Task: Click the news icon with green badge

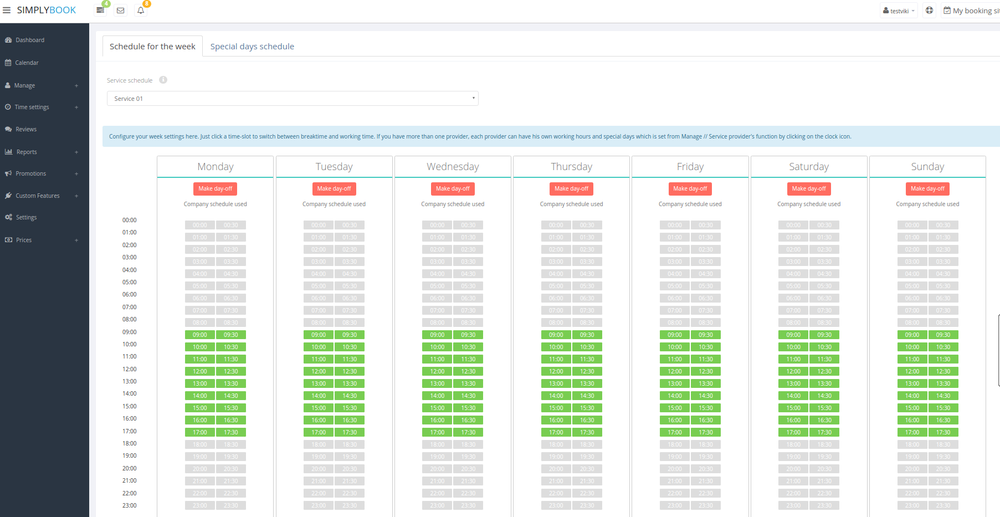Action: click(x=100, y=10)
